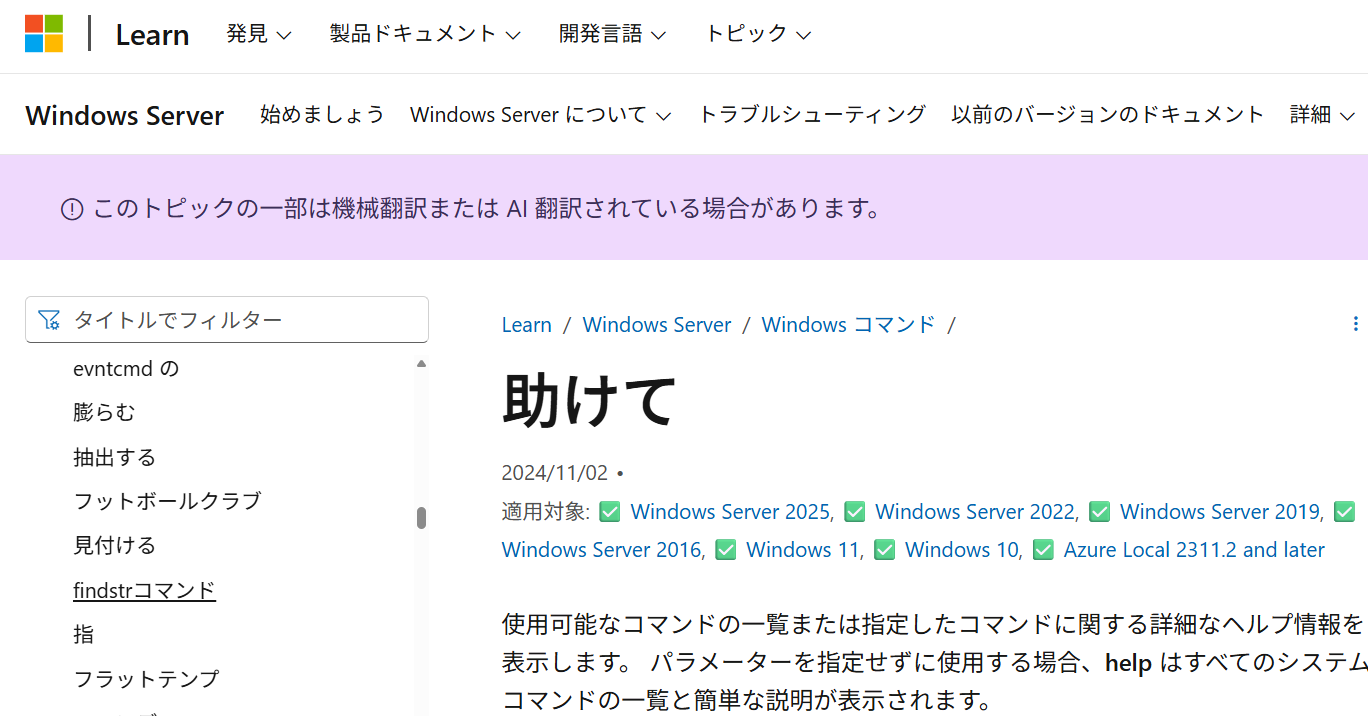Click the filter funnel icon in sidebar

[x=48, y=320]
